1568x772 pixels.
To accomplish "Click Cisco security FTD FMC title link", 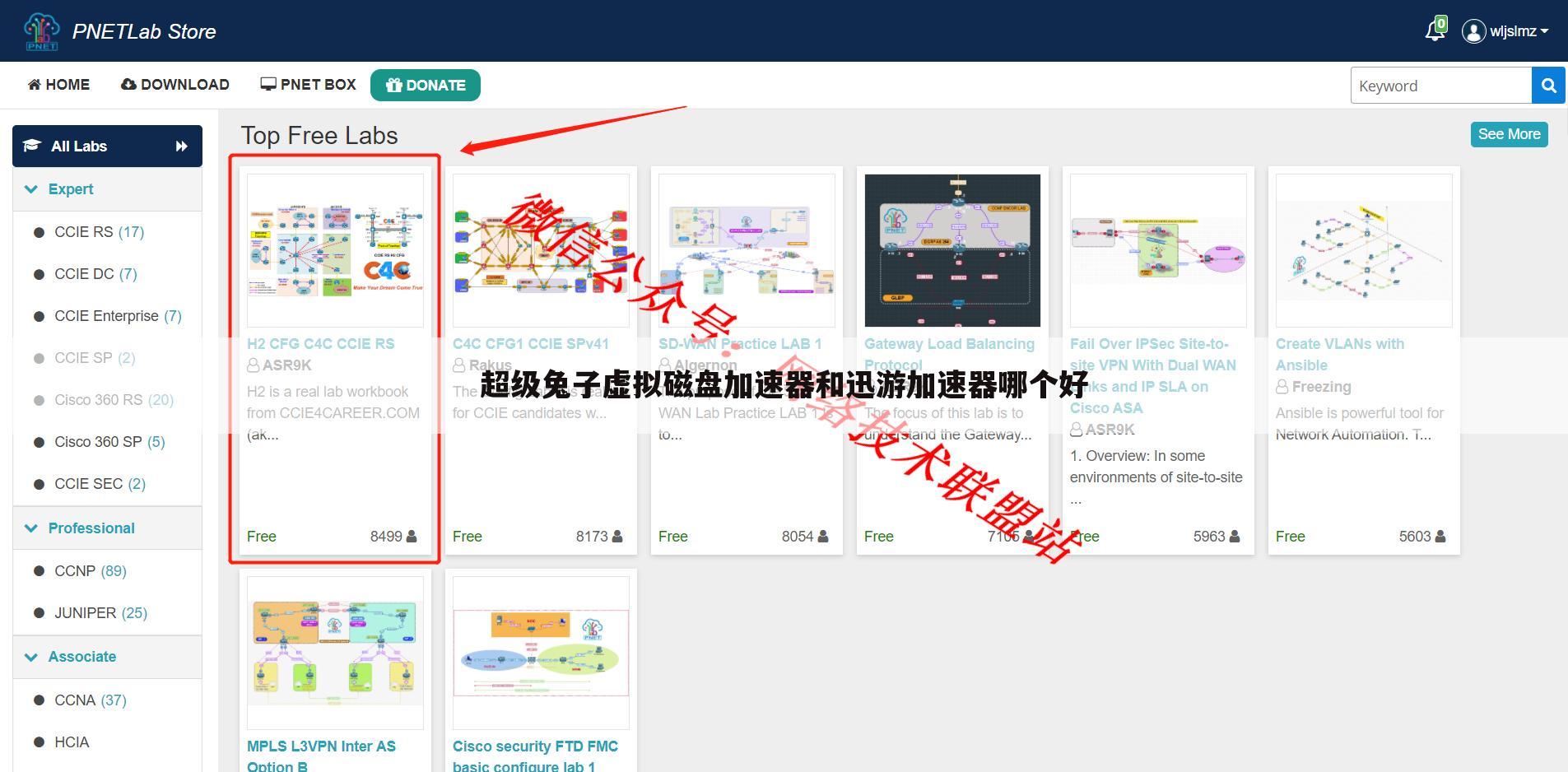I will (535, 756).
